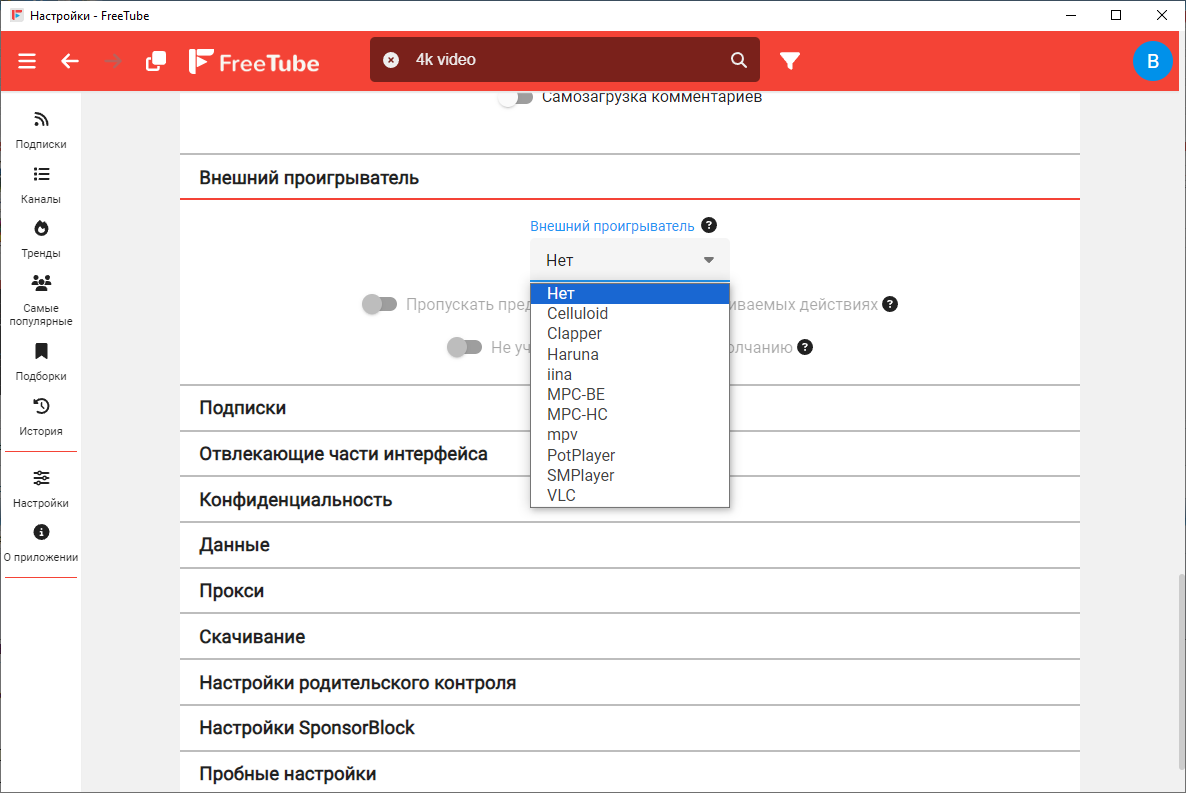Open the profile avatar button B

[x=1152, y=61]
